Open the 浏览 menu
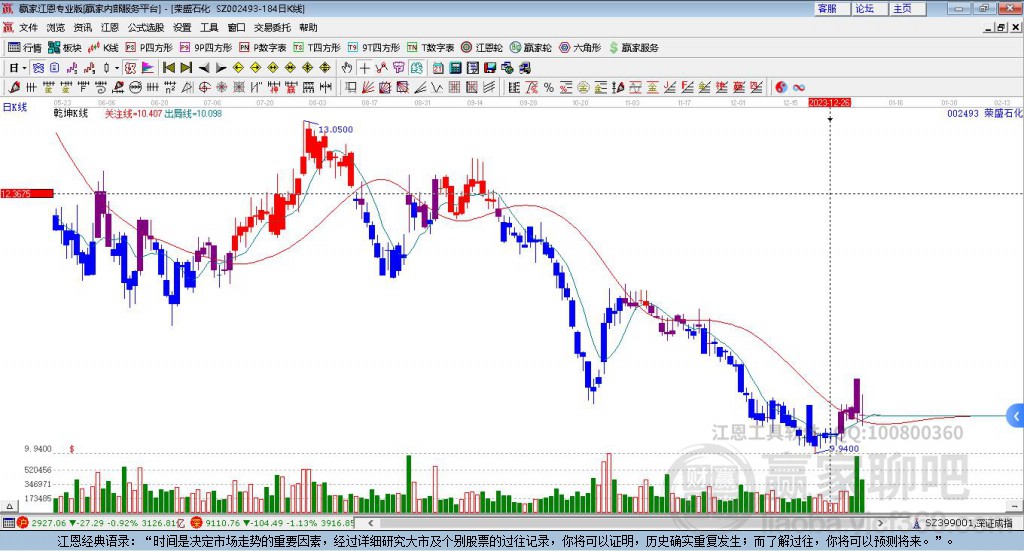The width and height of the screenshot is (1024, 551). (56, 27)
